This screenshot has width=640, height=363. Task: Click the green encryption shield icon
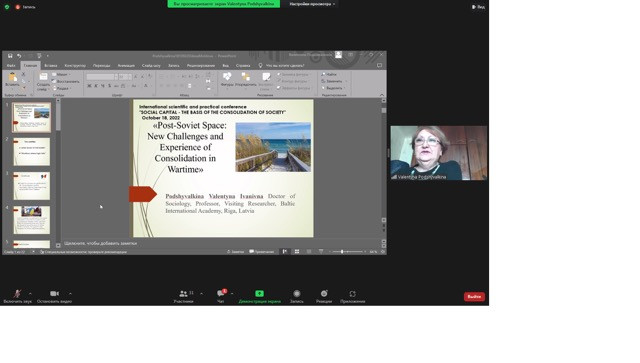(x=7, y=7)
